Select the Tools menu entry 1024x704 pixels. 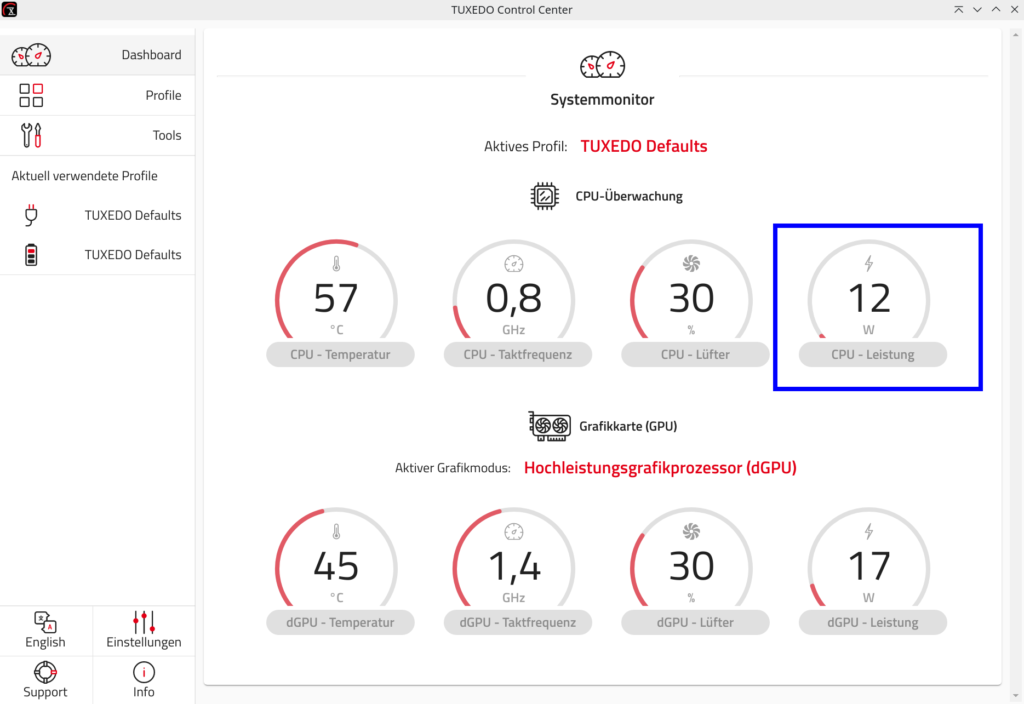point(167,135)
